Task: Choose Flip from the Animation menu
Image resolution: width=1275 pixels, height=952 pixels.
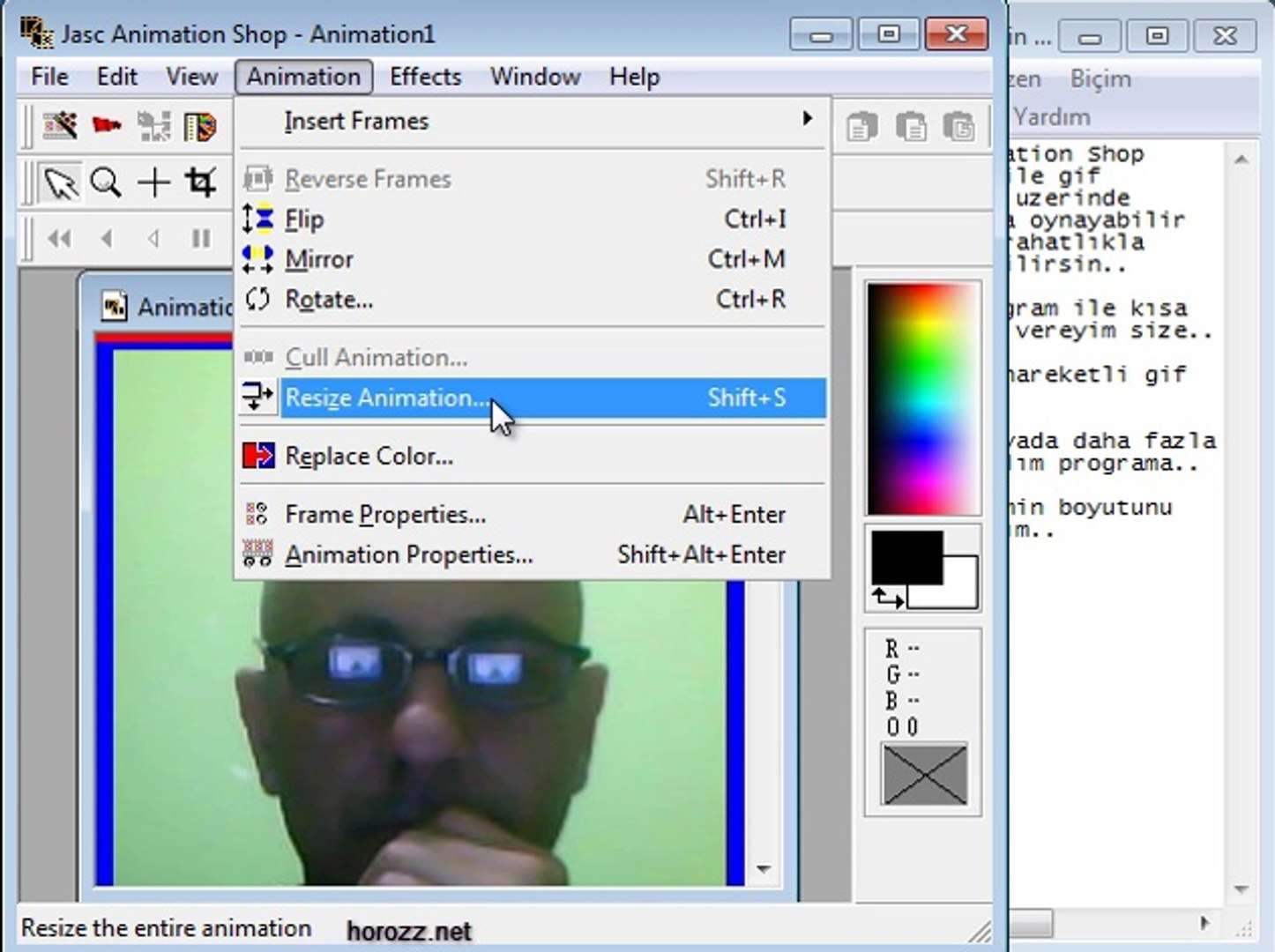Action: click(533, 219)
